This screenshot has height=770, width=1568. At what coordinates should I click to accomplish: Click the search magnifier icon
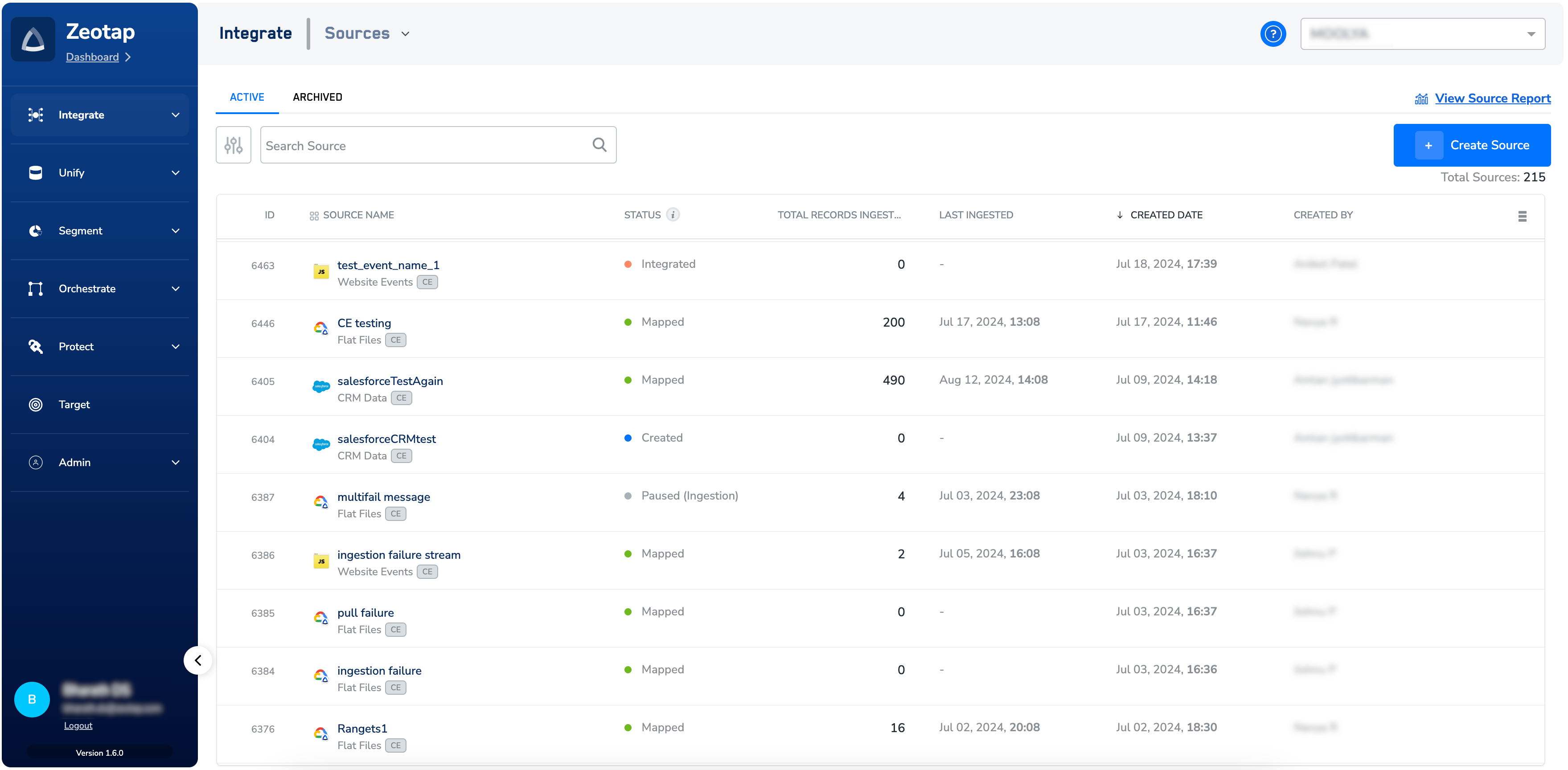coord(599,145)
